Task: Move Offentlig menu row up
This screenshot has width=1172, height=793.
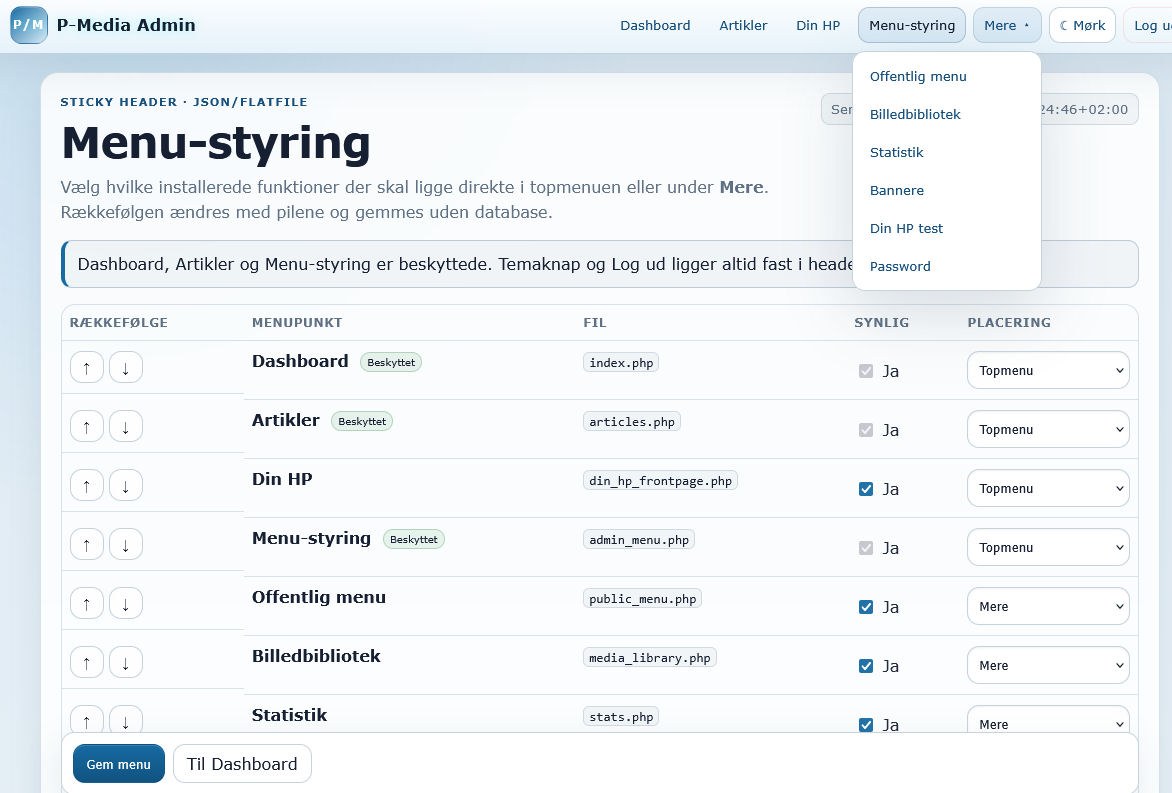Action: (x=87, y=604)
